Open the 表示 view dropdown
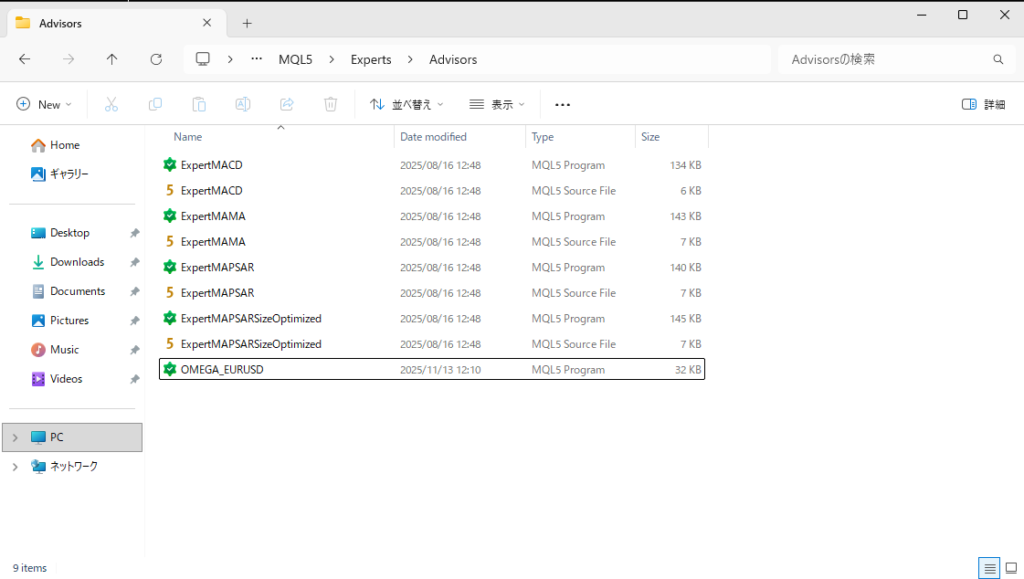The width and height of the screenshot is (1024, 579). pos(497,104)
